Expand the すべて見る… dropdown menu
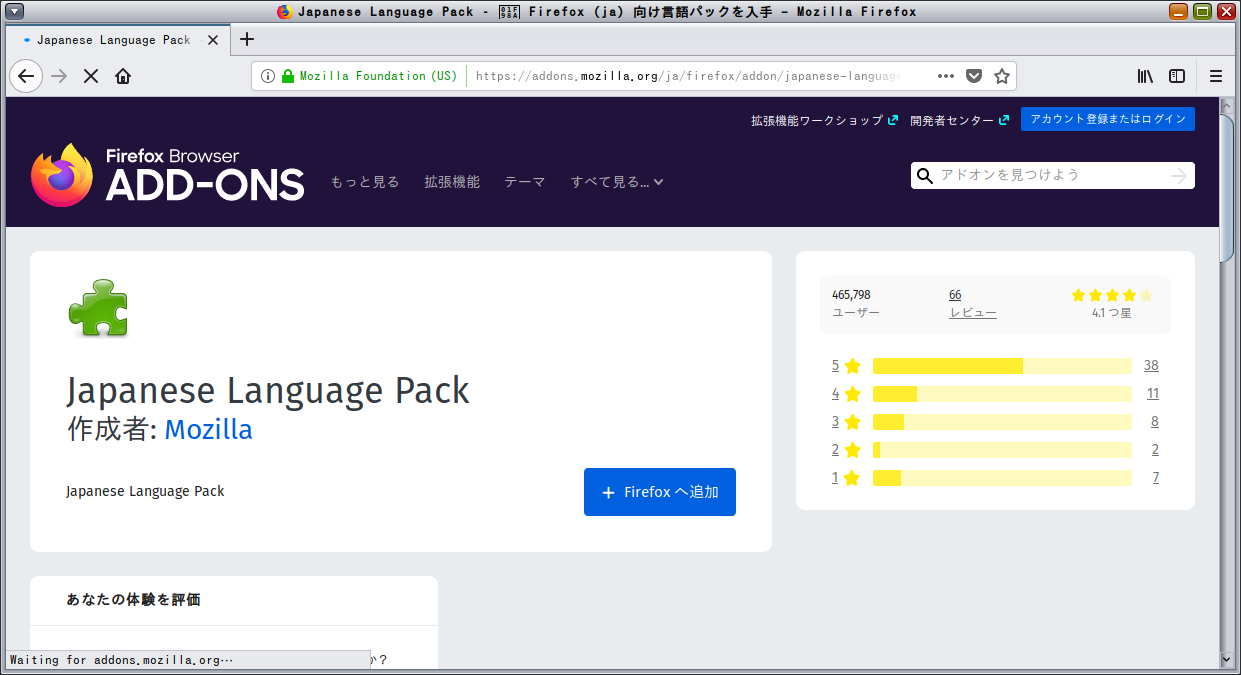 (617, 182)
